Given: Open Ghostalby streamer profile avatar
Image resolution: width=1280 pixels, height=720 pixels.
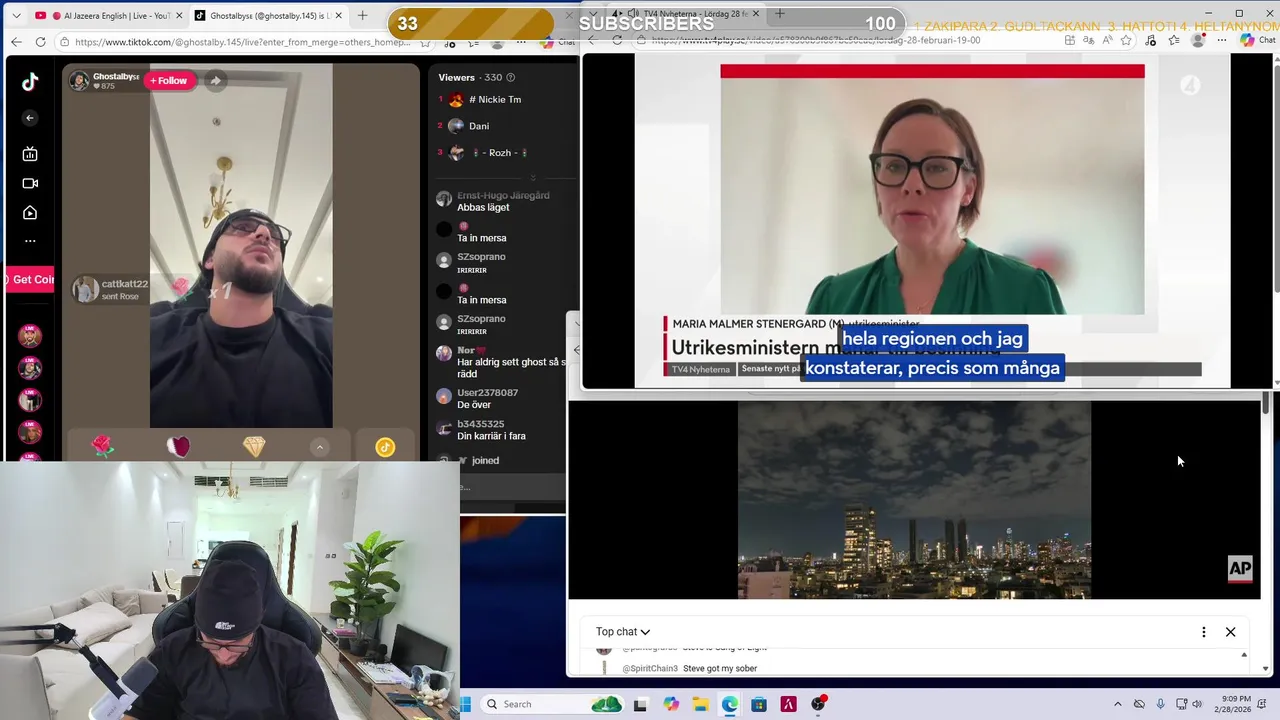Looking at the screenshot, I should pyautogui.click(x=79, y=81).
